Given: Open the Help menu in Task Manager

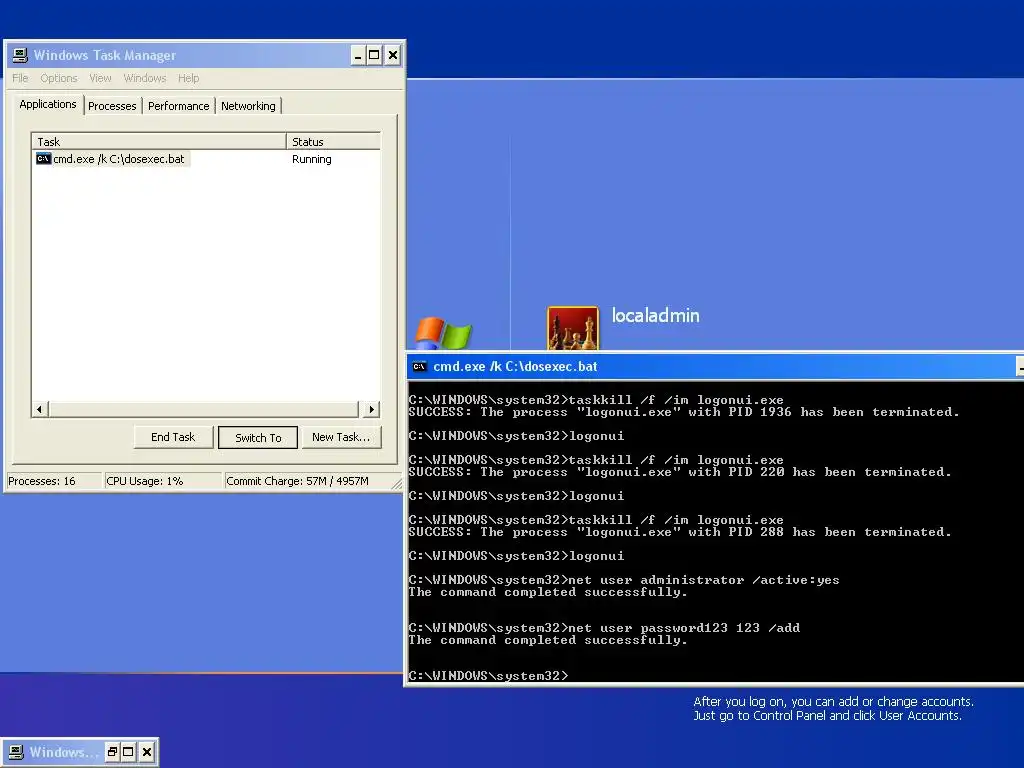Looking at the screenshot, I should coord(188,78).
